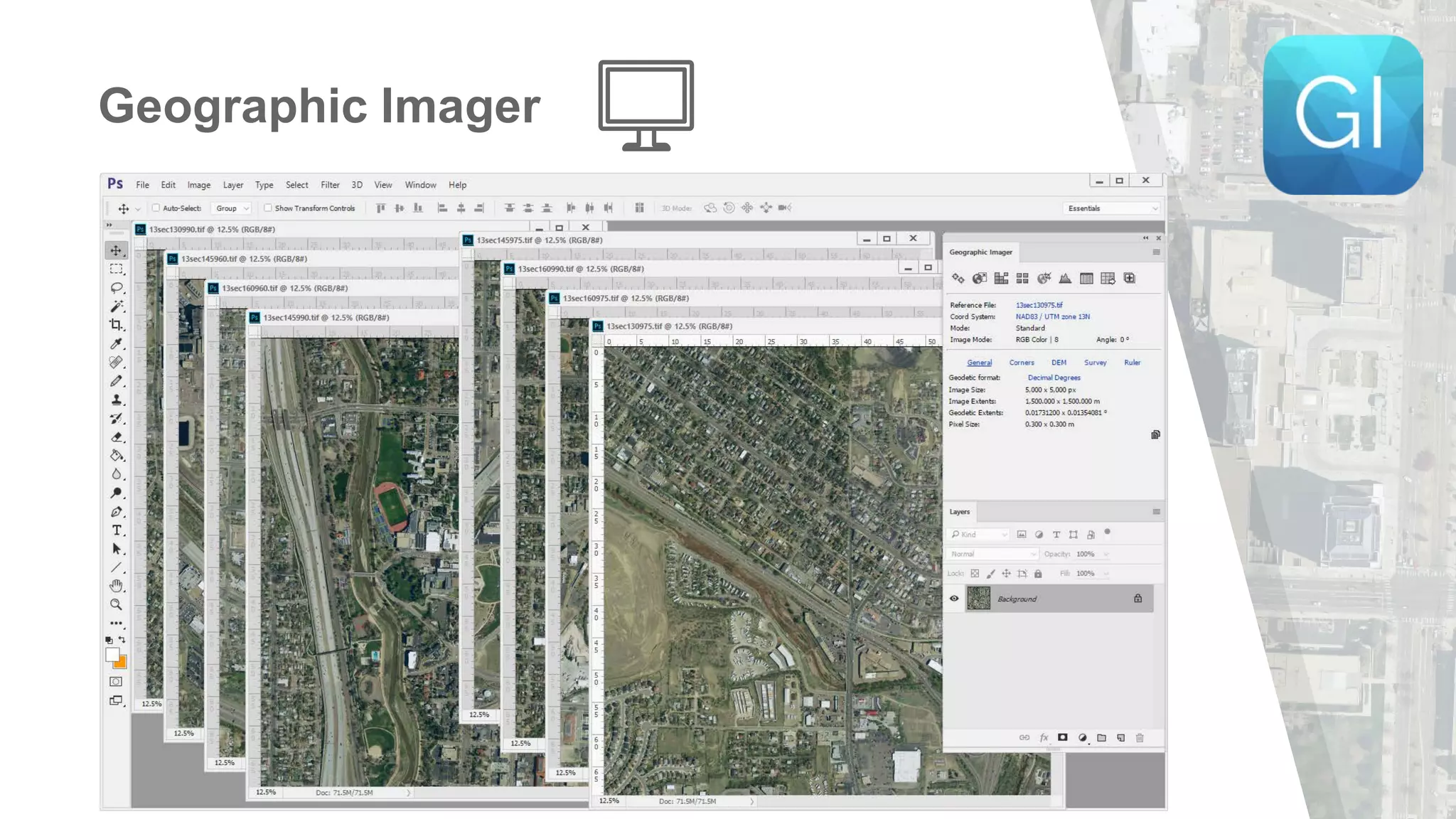Select the Brush tool
This screenshot has width=1456, height=819.
tap(117, 381)
